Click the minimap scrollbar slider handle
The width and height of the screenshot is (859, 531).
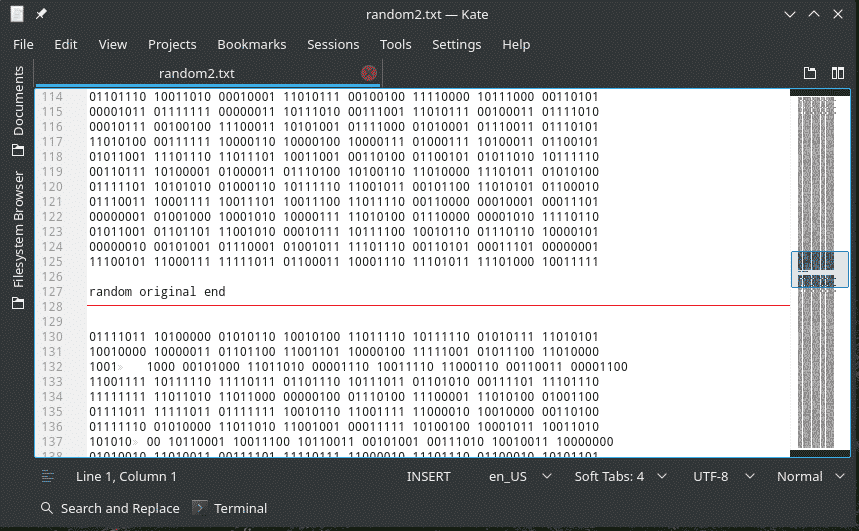[820, 269]
